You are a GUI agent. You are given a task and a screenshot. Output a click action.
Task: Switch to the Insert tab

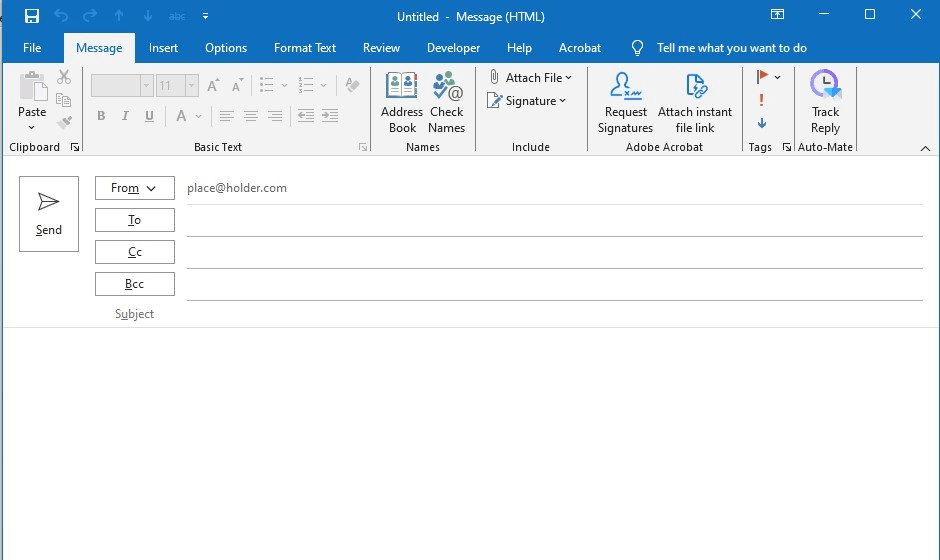point(163,48)
